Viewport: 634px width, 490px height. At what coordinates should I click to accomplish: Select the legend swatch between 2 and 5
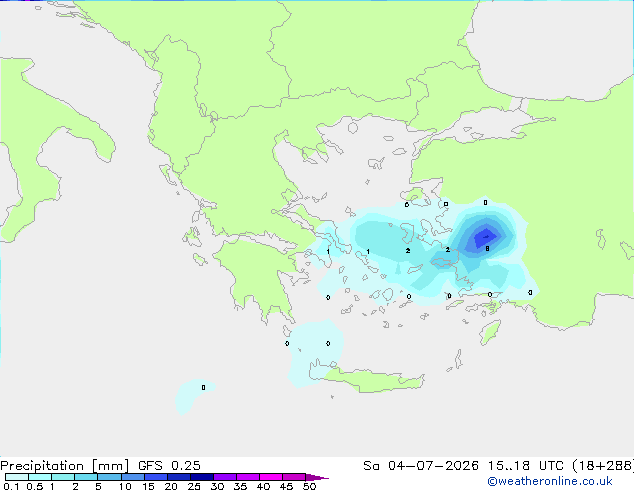[86, 477]
